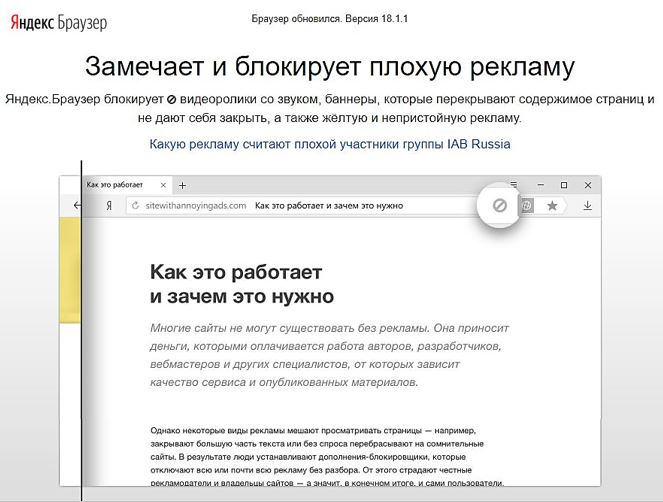Reload the page with refresh icon
663x502 pixels.
point(135,206)
